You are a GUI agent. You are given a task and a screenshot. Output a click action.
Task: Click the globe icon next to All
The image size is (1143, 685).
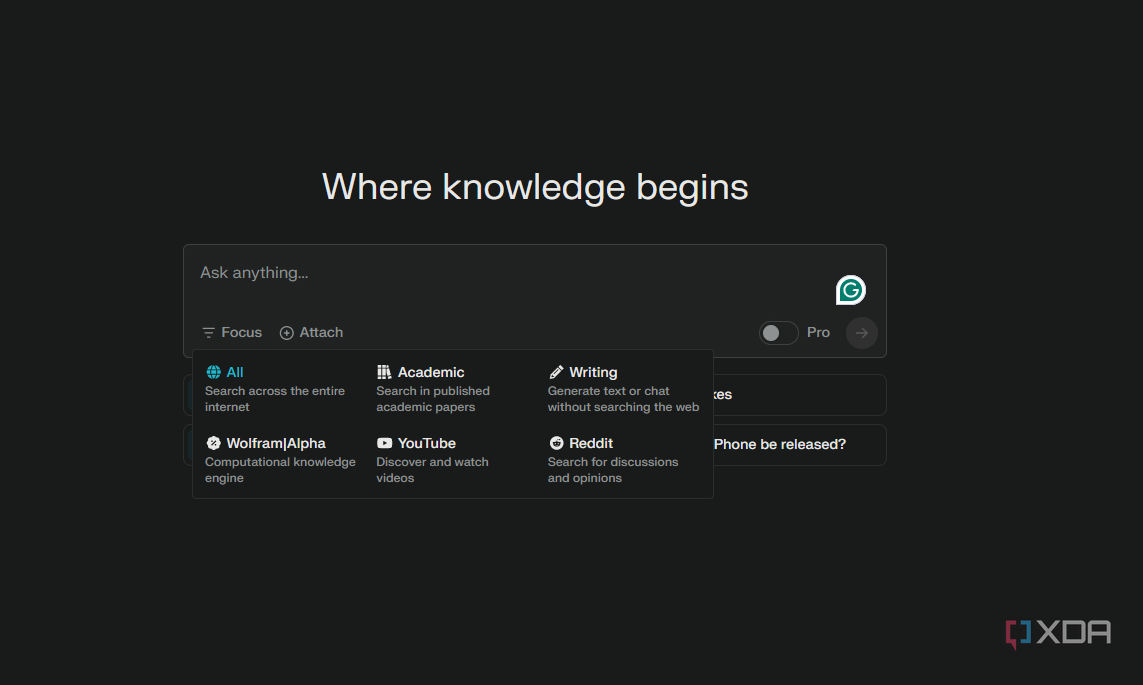click(213, 372)
